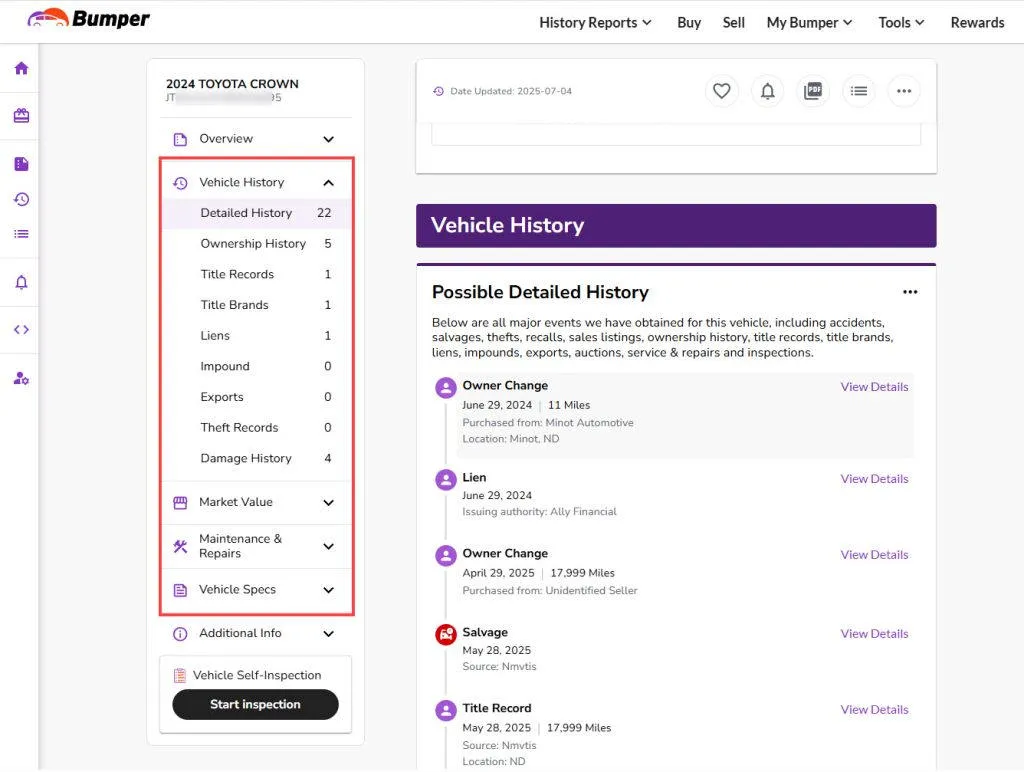Image resolution: width=1024 pixels, height=772 pixels.
Task: Open the reports document sidebar icon
Action: (x=22, y=164)
